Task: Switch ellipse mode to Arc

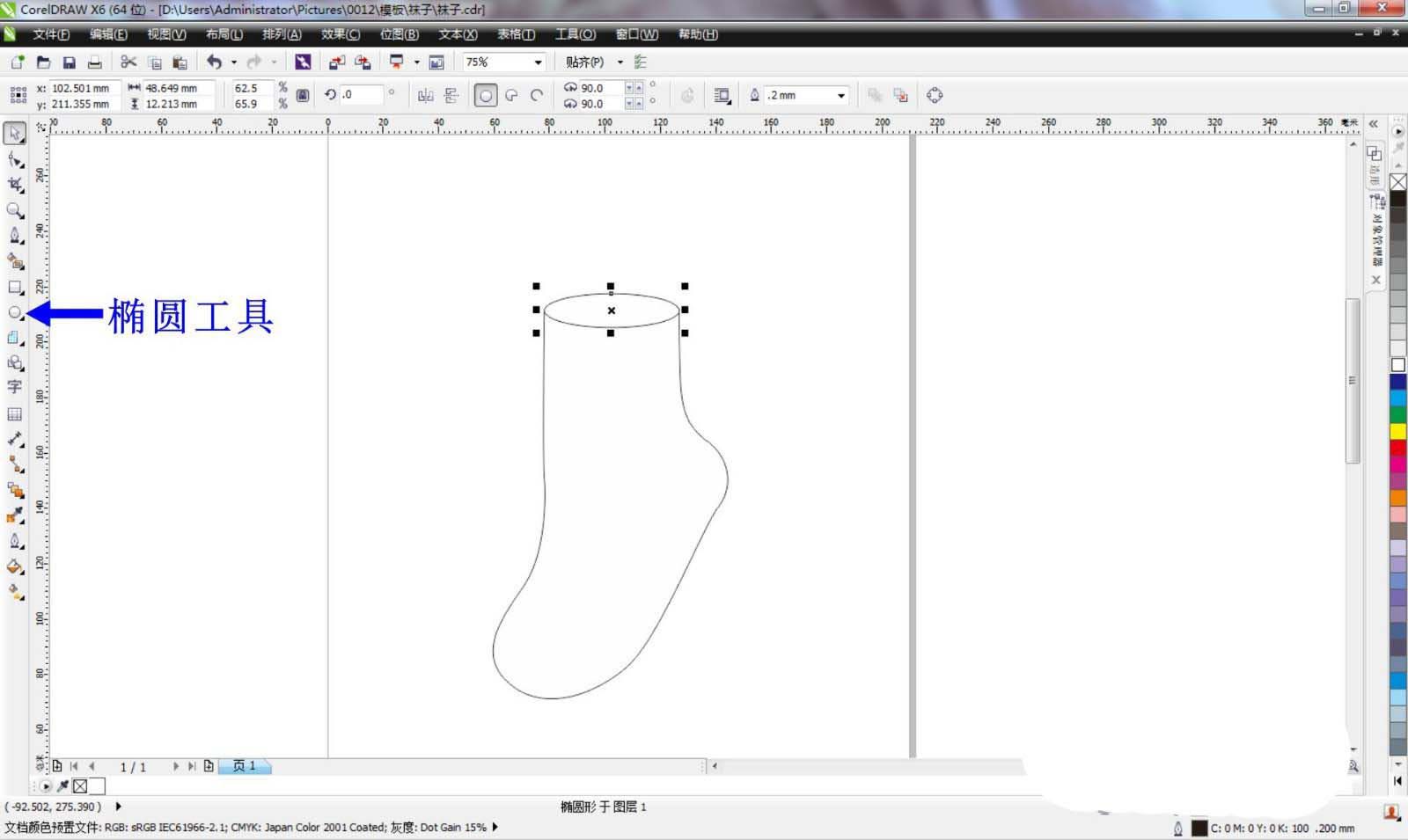Action: tap(537, 95)
